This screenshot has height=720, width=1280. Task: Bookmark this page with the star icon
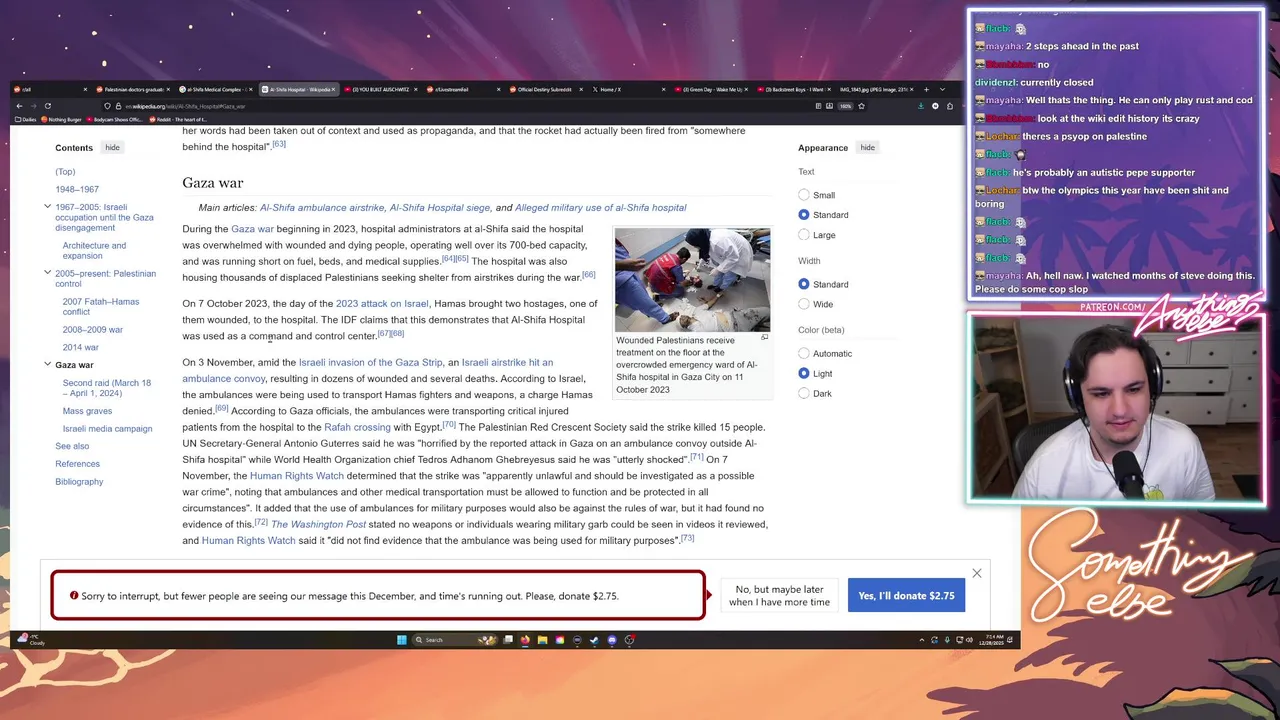point(861,106)
